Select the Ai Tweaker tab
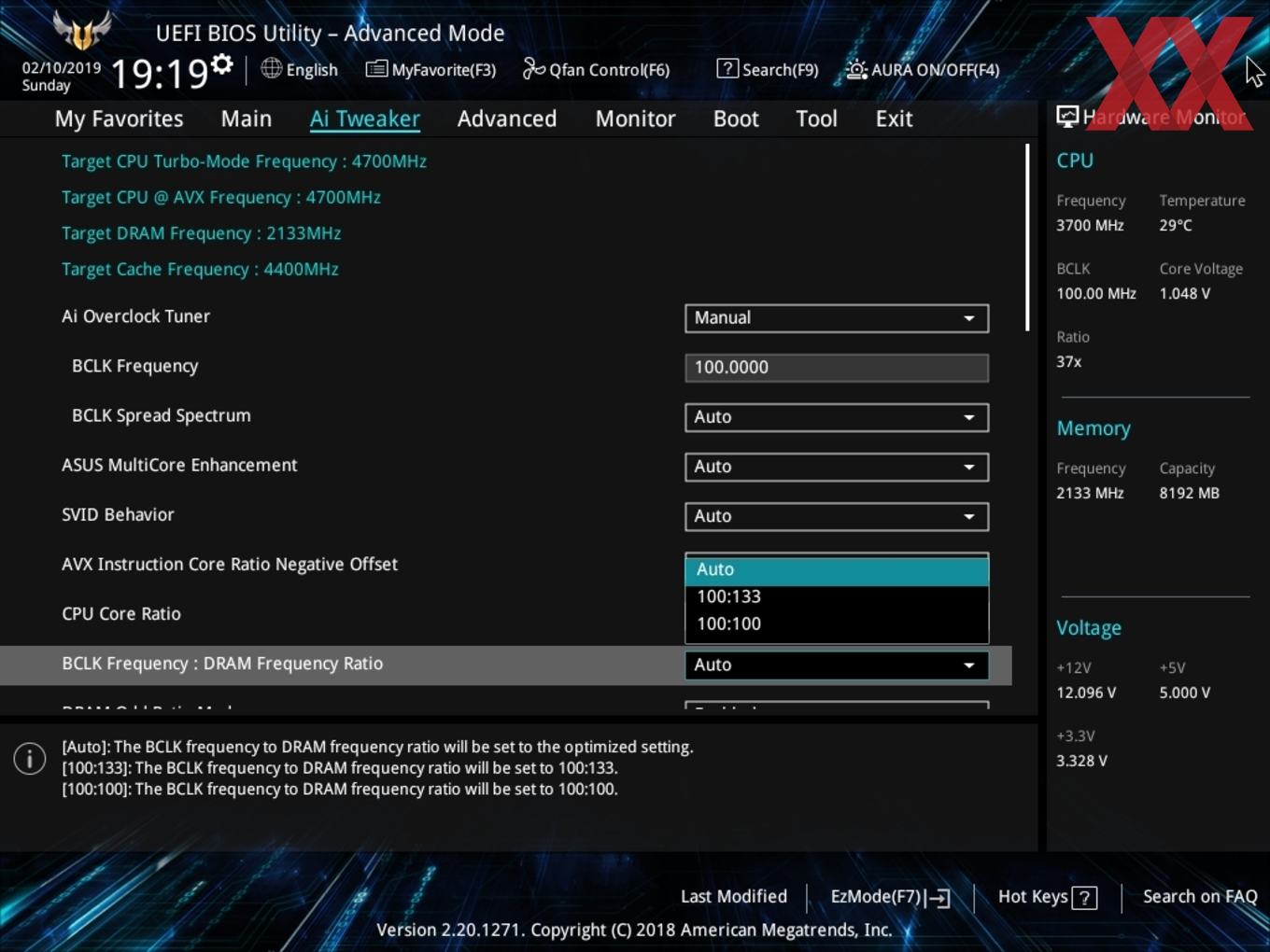The width and height of the screenshot is (1270, 952). (x=365, y=119)
